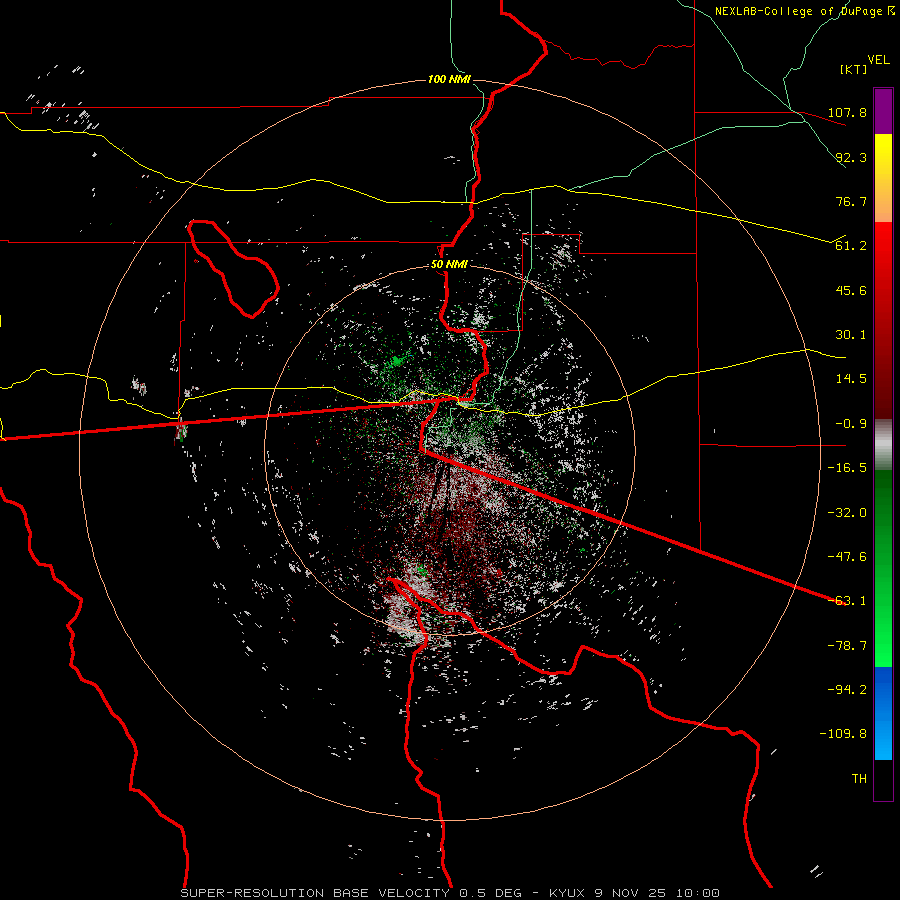This screenshot has height=900, width=900.
Task: Select the -32.0 legend value
Action: [847, 513]
